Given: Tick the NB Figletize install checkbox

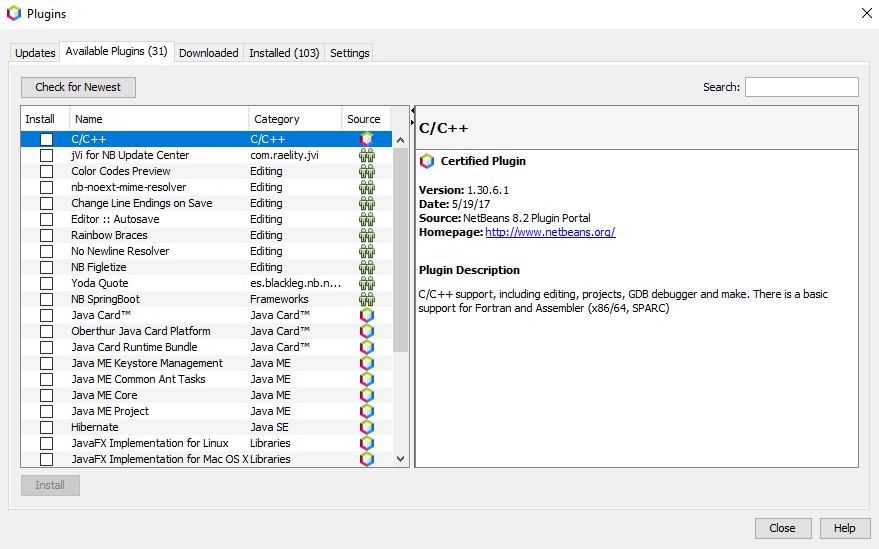Looking at the screenshot, I should pyautogui.click(x=47, y=267).
